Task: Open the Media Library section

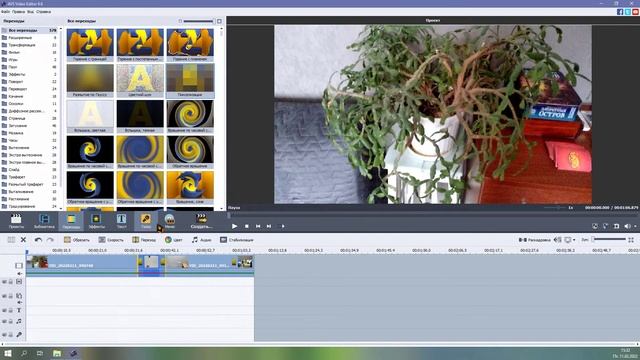Action: click(44, 221)
